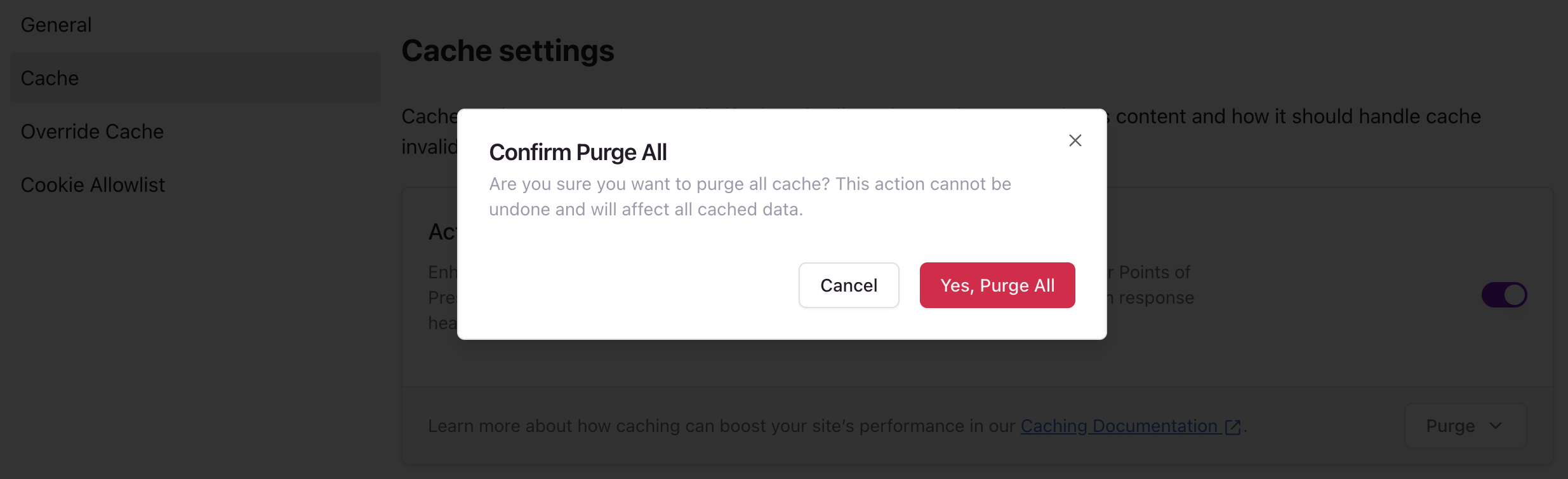Switch to the Cache section in the sidebar
Image resolution: width=1568 pixels, height=479 pixels.
click(x=50, y=78)
